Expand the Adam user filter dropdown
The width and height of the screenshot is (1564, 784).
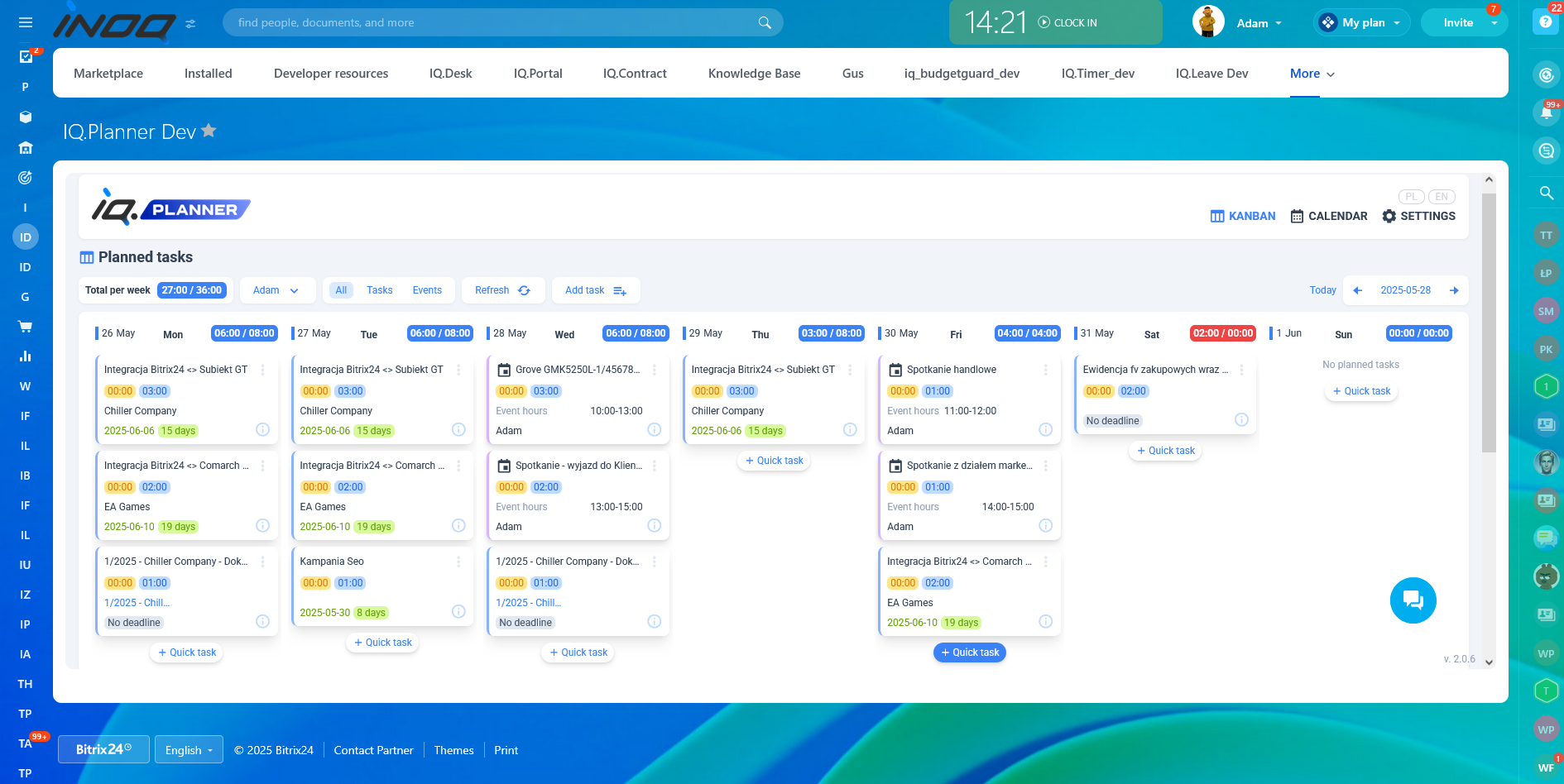point(276,290)
